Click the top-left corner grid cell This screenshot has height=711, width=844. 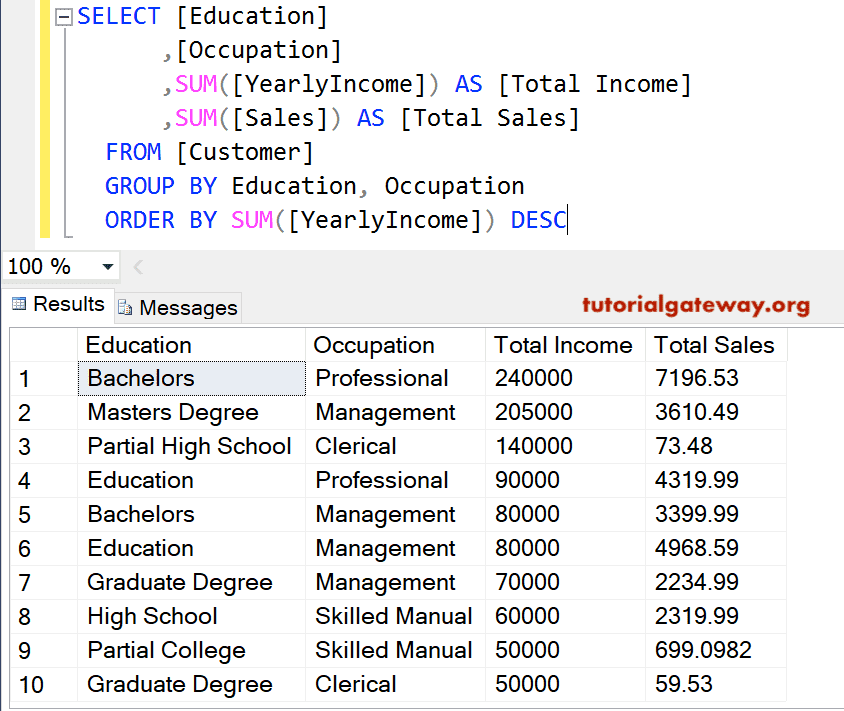click(x=42, y=345)
